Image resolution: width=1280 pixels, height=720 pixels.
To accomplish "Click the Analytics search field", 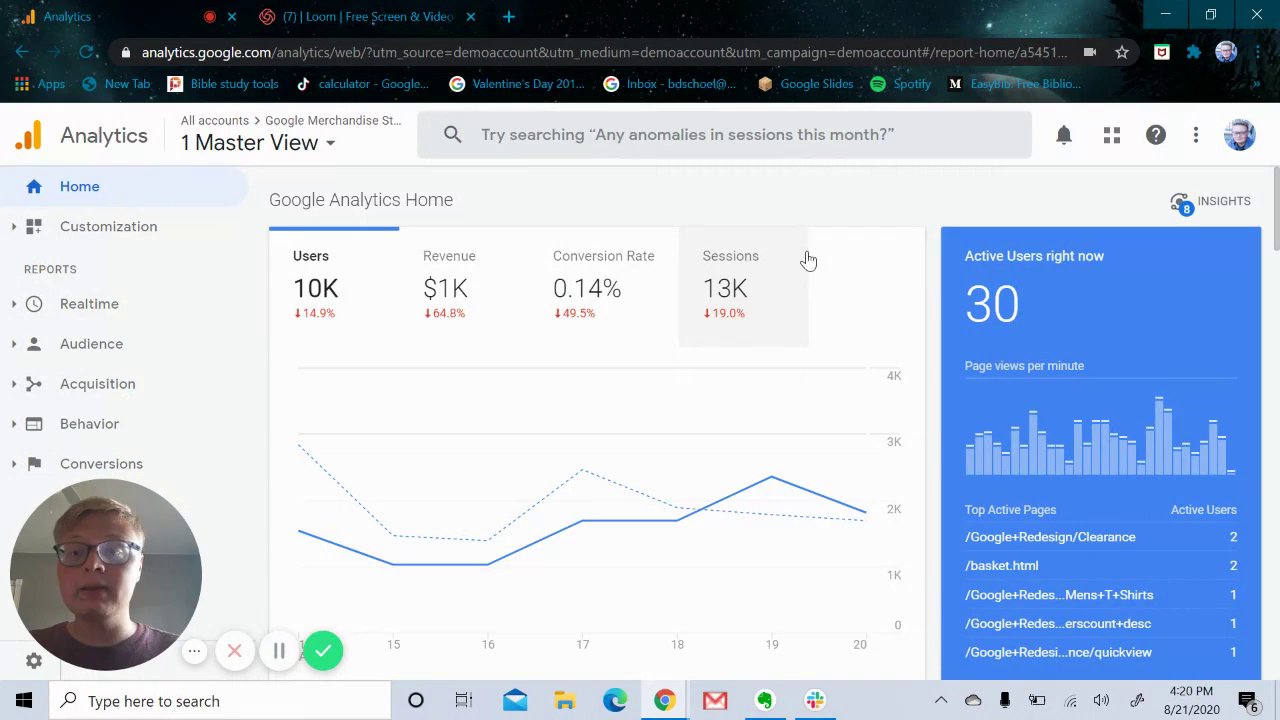I will 724,134.
